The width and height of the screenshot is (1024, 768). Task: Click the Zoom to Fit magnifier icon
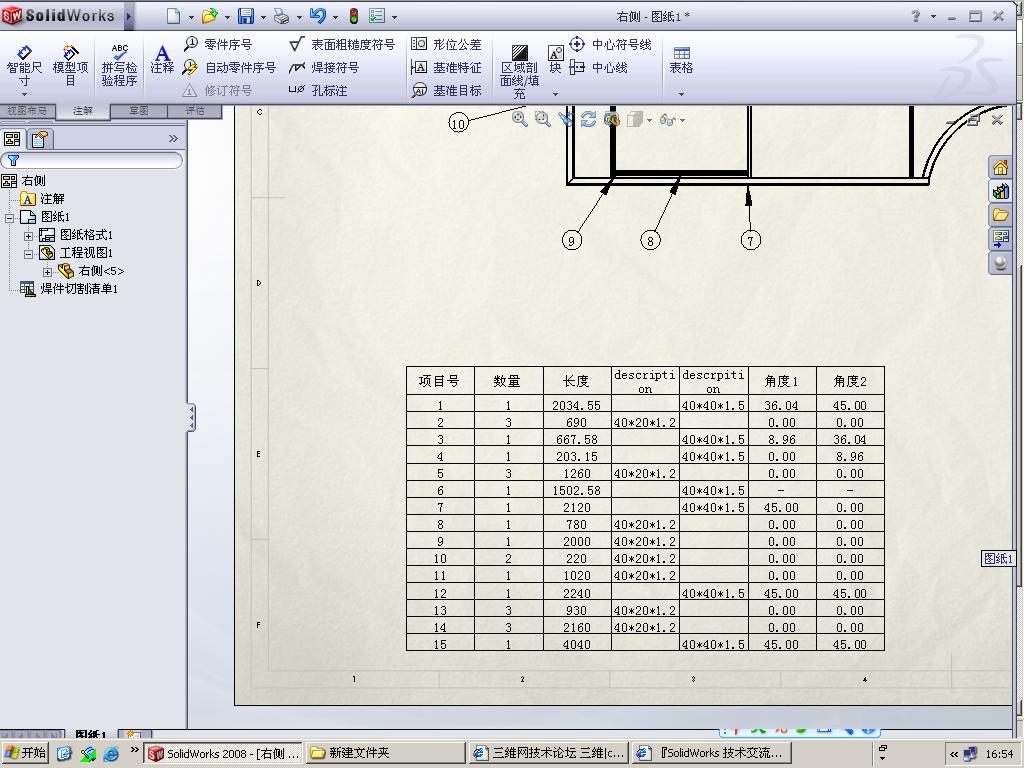tap(520, 120)
